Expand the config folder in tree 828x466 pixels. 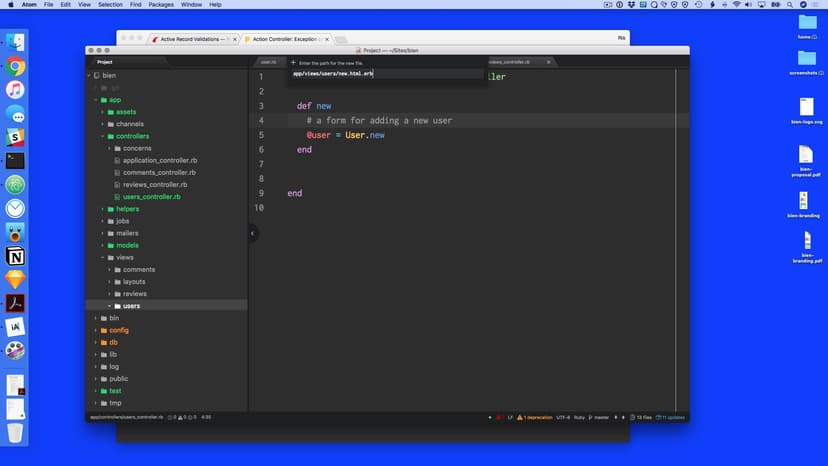click(118, 330)
